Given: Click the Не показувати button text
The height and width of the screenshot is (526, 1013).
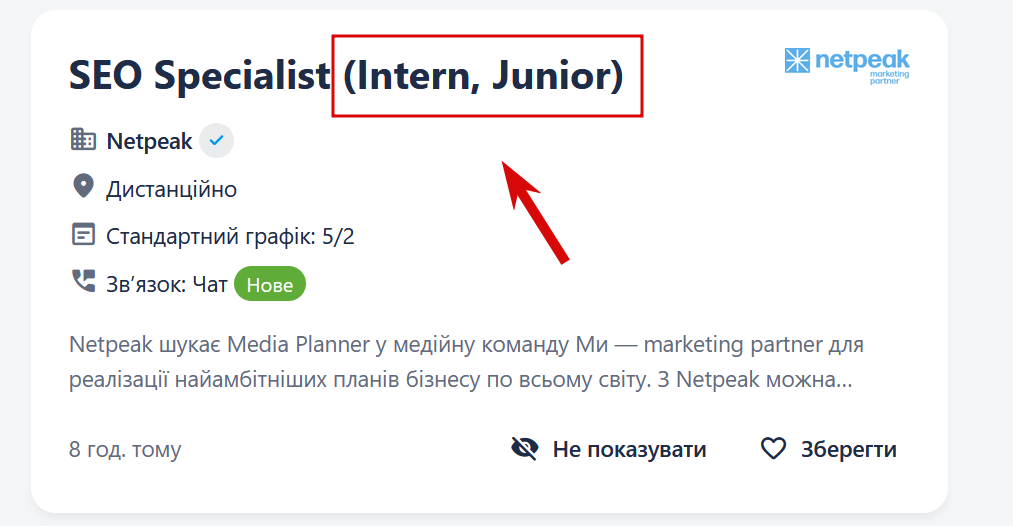Looking at the screenshot, I should pyautogui.click(x=629, y=449).
